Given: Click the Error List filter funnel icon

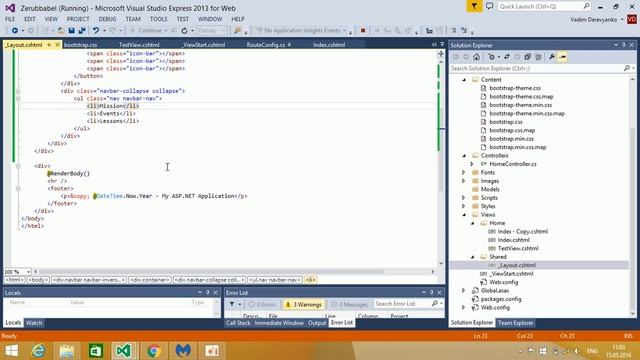Looking at the screenshot, I should click(x=232, y=304).
